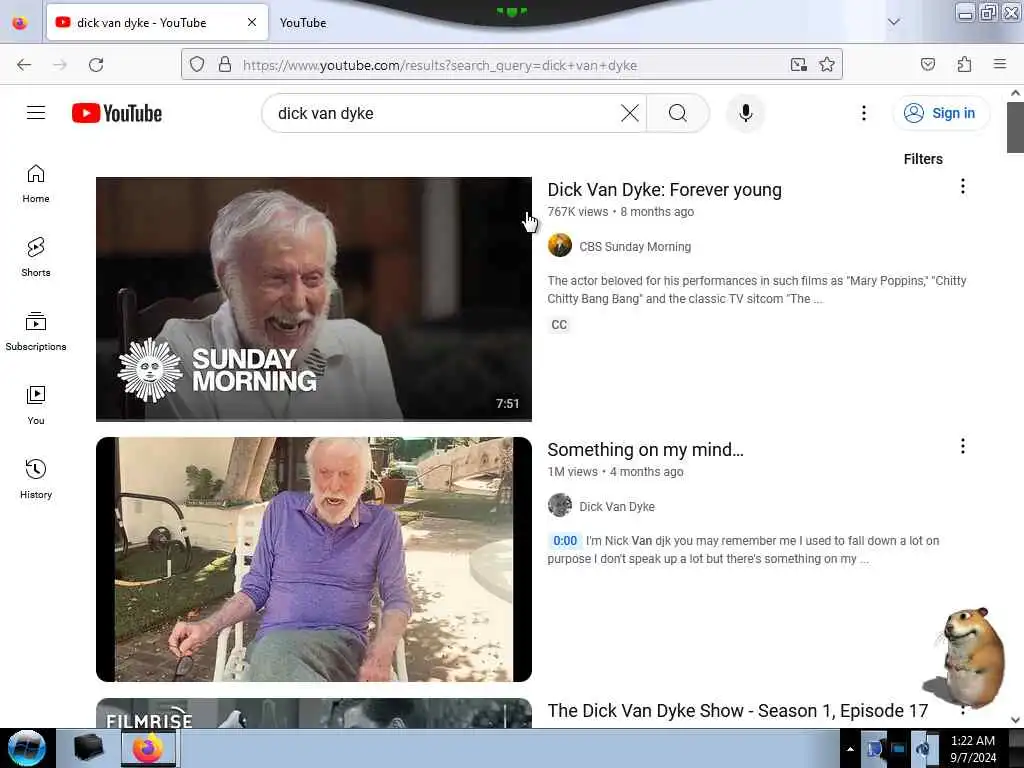This screenshot has width=1024, height=768.
Task: Click the Dick Van Dyke channel name
Action: coord(616,506)
